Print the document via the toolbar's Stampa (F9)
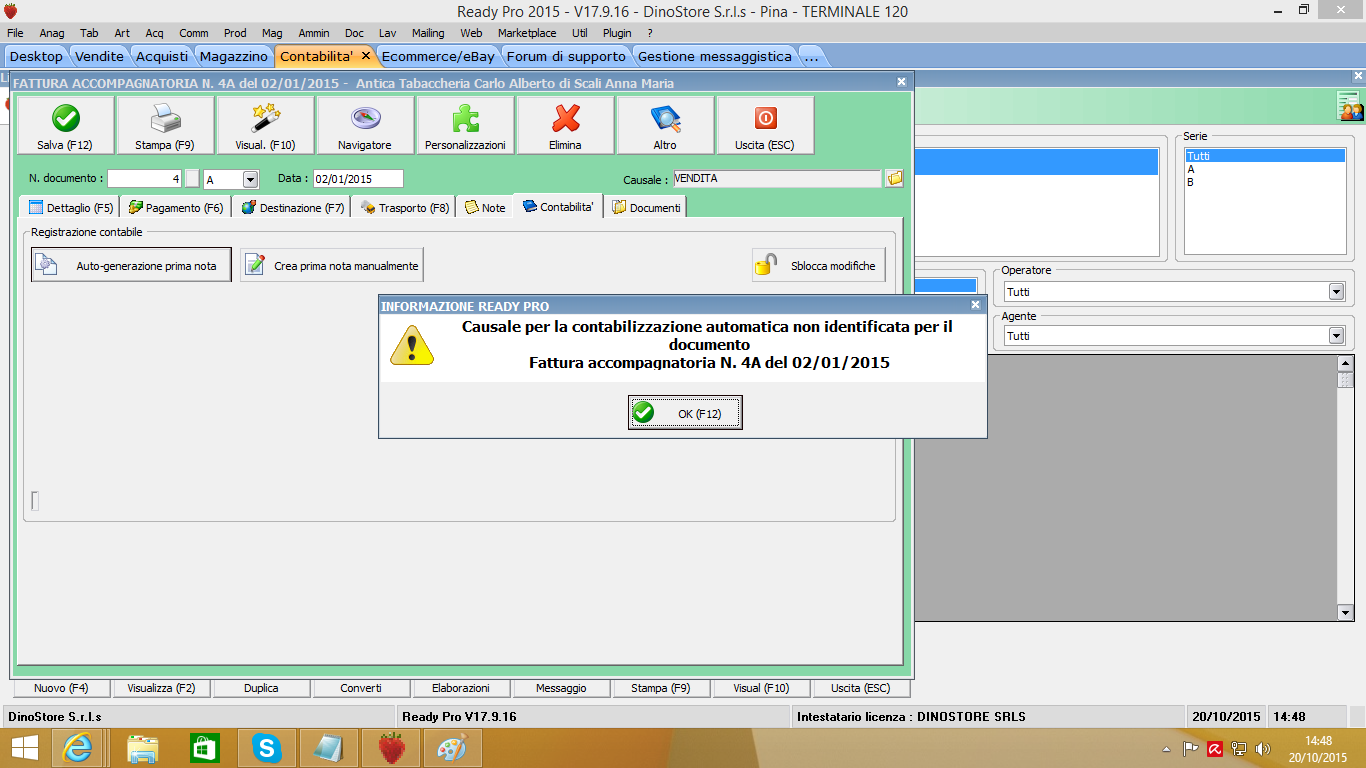The width and height of the screenshot is (1366, 768). [x=165, y=125]
